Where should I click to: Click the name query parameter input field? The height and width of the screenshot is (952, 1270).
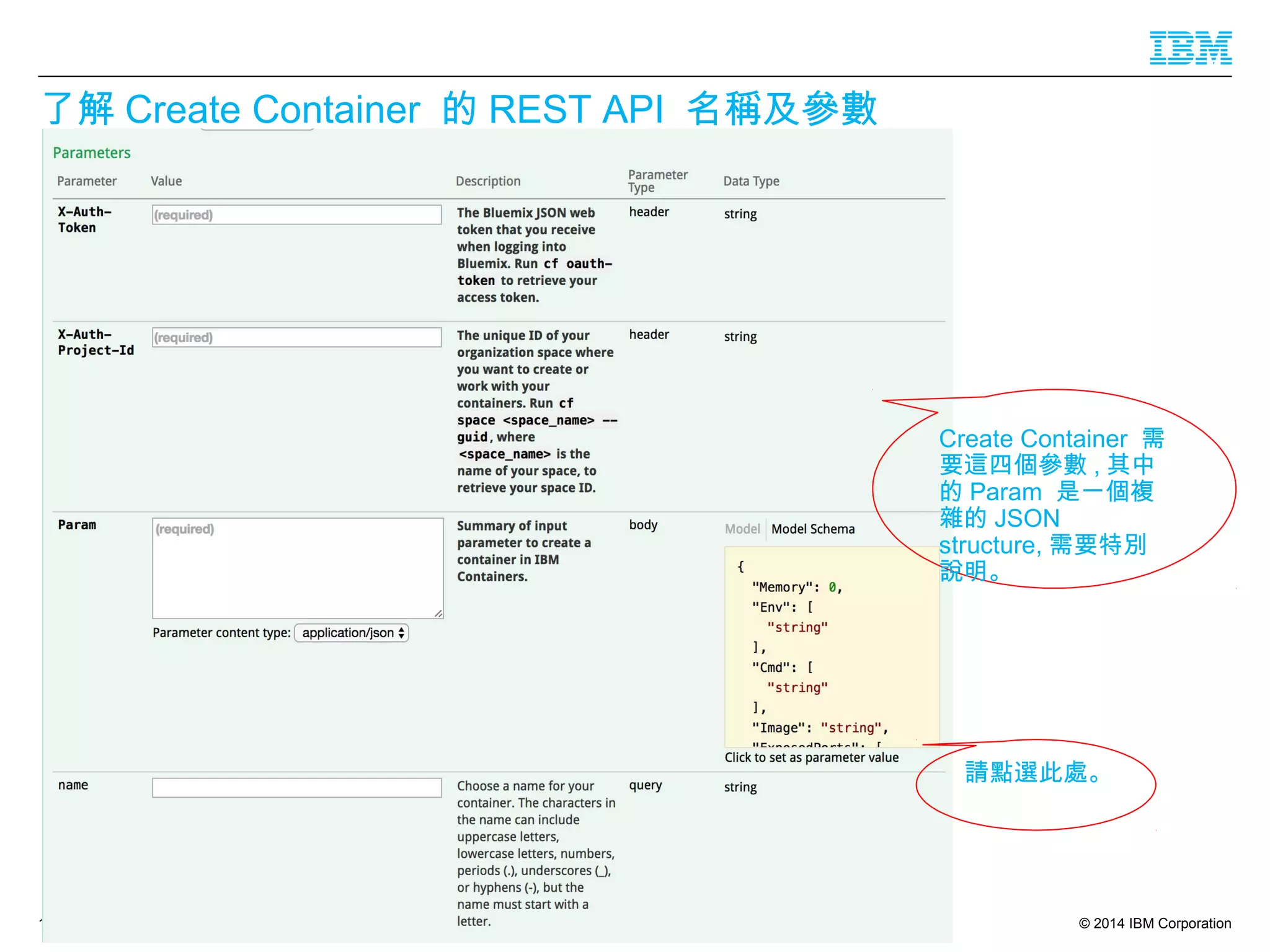point(297,788)
